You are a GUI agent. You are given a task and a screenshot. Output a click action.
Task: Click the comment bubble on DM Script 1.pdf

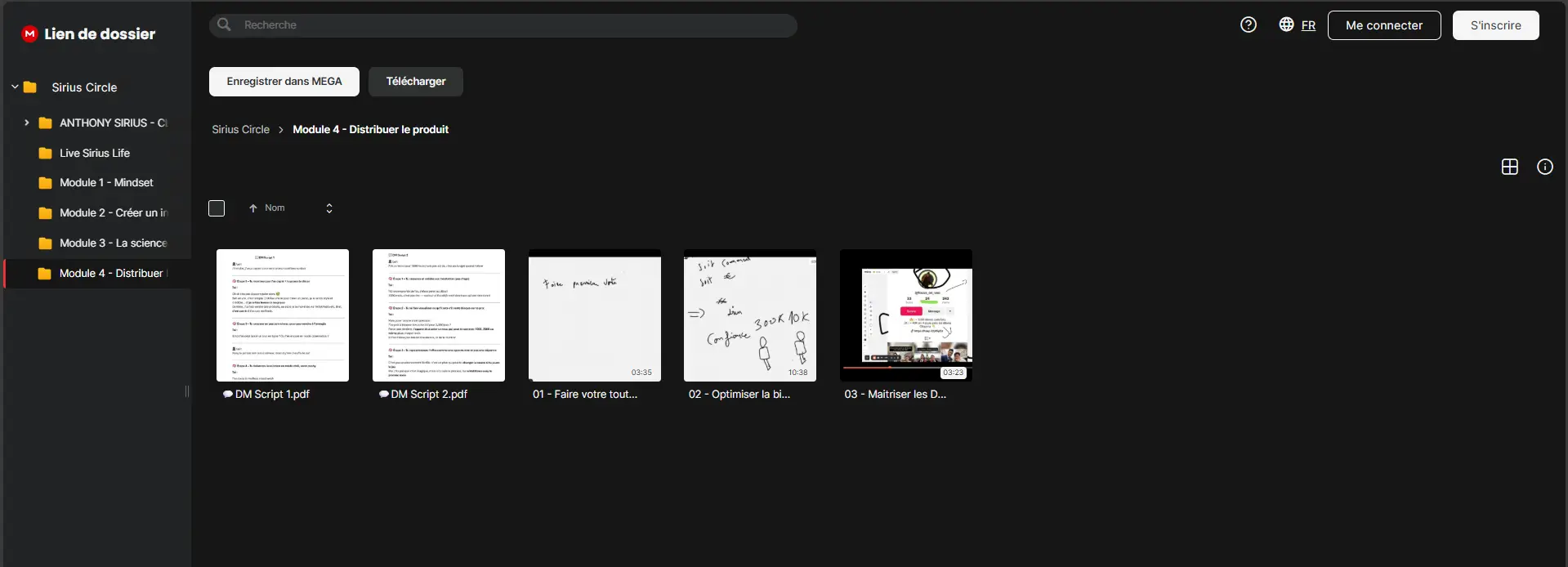pos(228,394)
